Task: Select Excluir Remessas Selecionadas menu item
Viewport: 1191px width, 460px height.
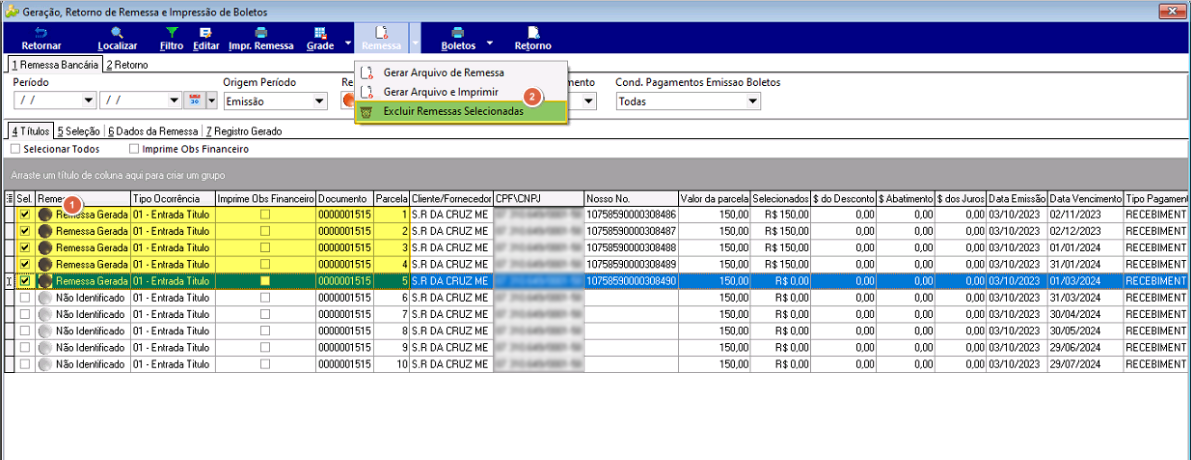Action: click(x=461, y=112)
